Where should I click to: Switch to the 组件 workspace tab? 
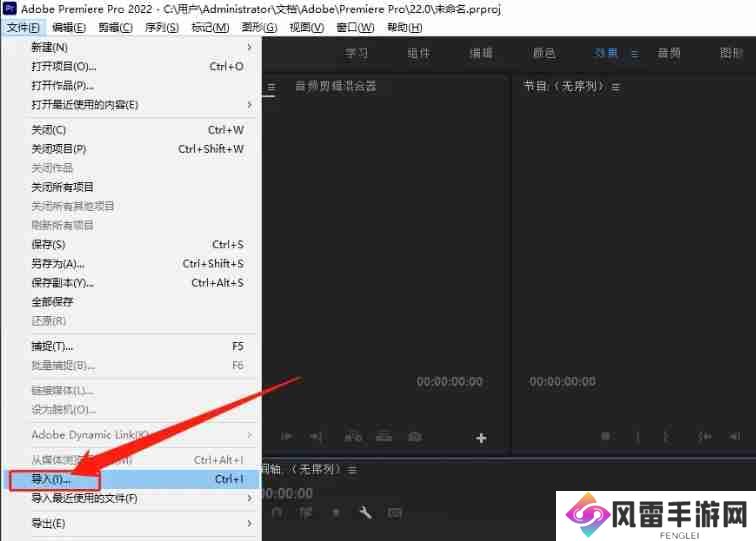418,53
